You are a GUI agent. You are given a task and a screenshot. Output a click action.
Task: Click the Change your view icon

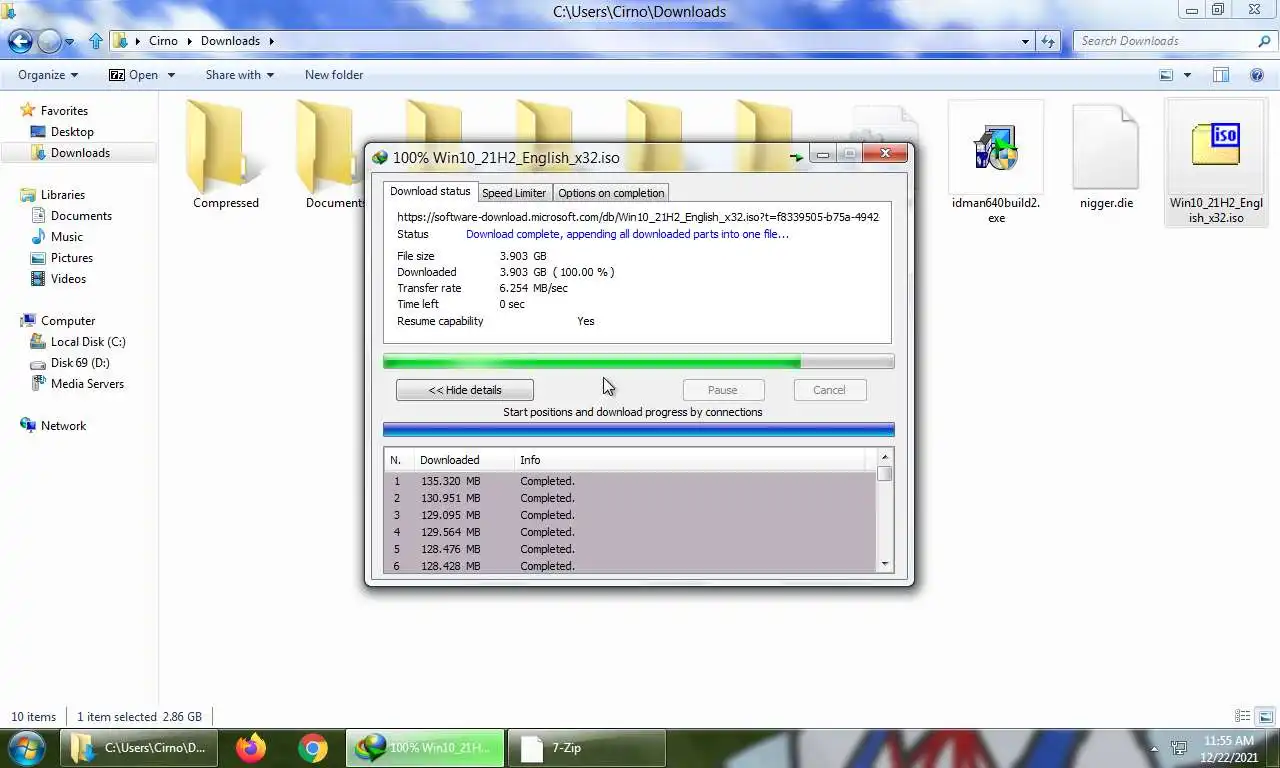pos(1165,75)
